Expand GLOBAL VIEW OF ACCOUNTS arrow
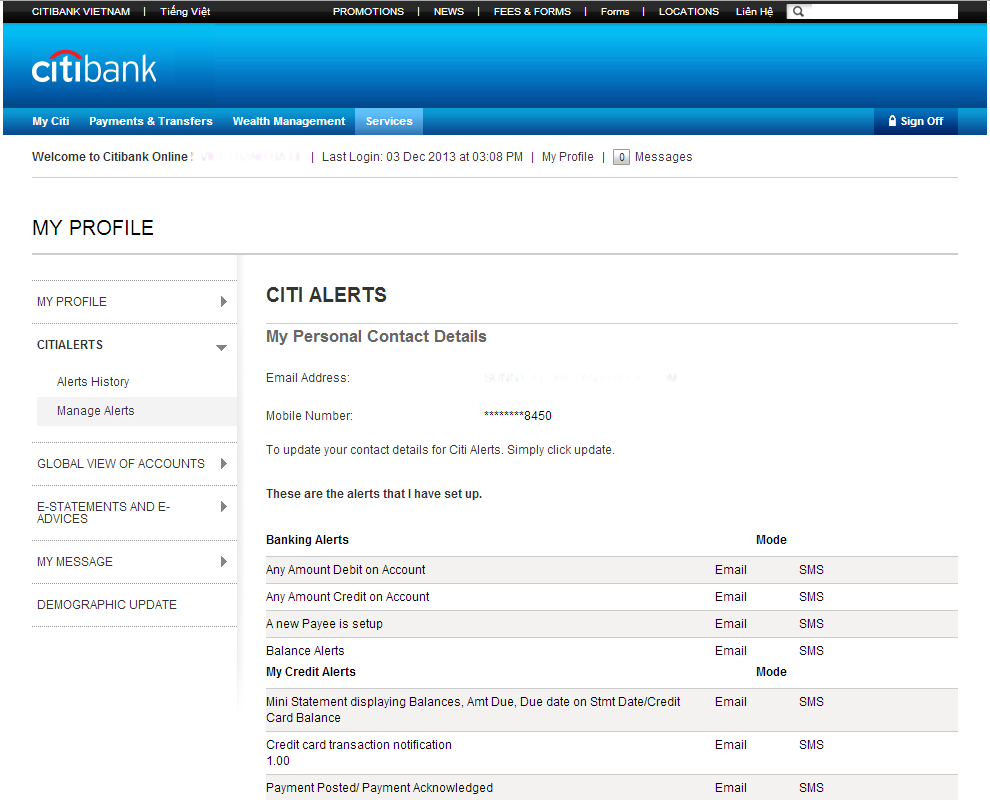This screenshot has width=990, height=800. [x=224, y=463]
